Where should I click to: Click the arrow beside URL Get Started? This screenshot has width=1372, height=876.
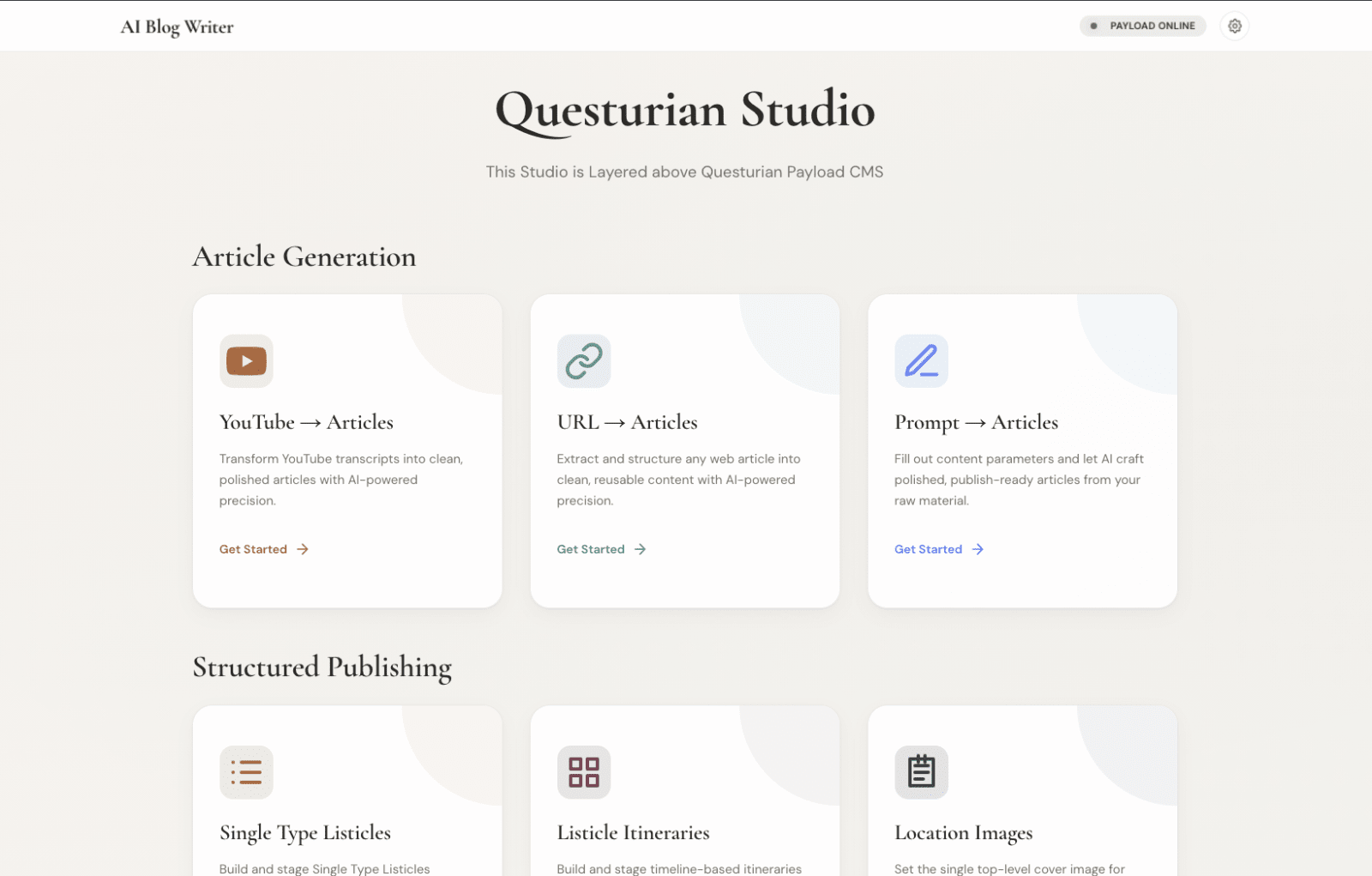point(641,549)
